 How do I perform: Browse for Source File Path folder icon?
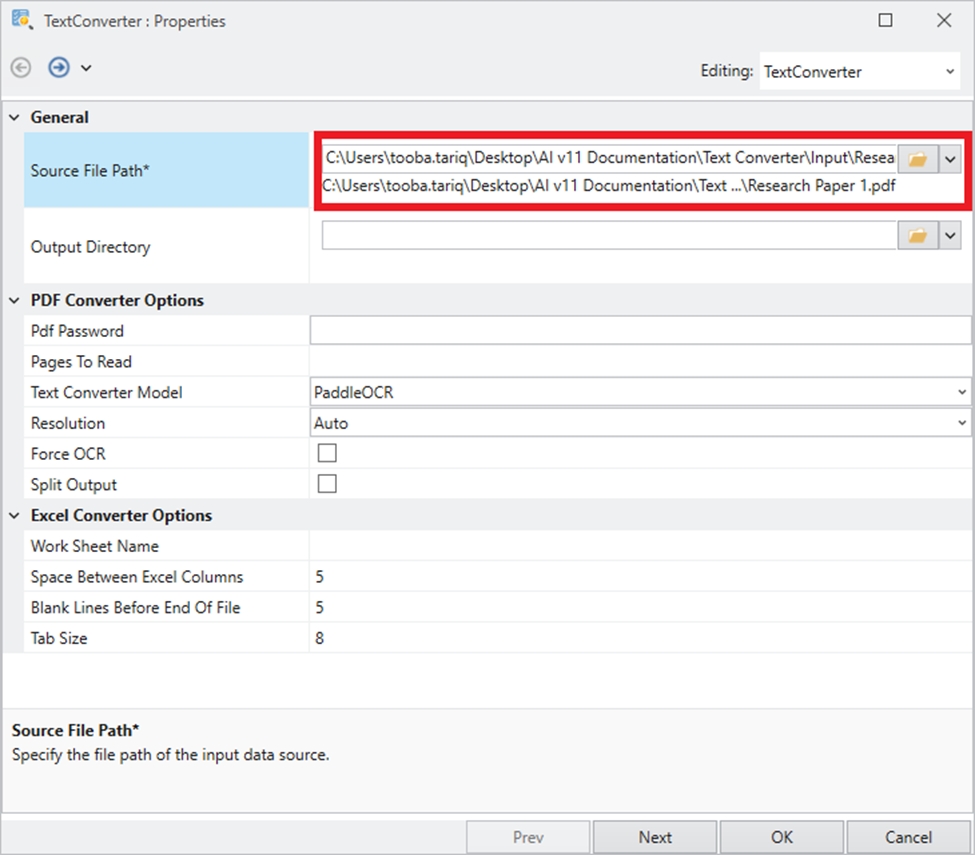tap(917, 159)
